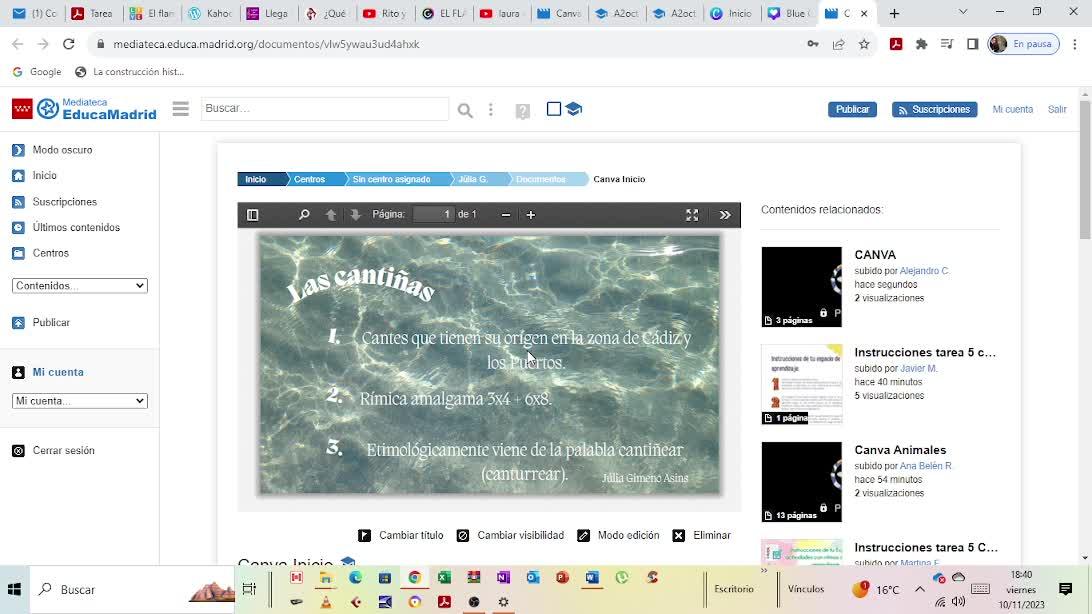Open the hamburger menu beside EducaMadrid logo

180,109
